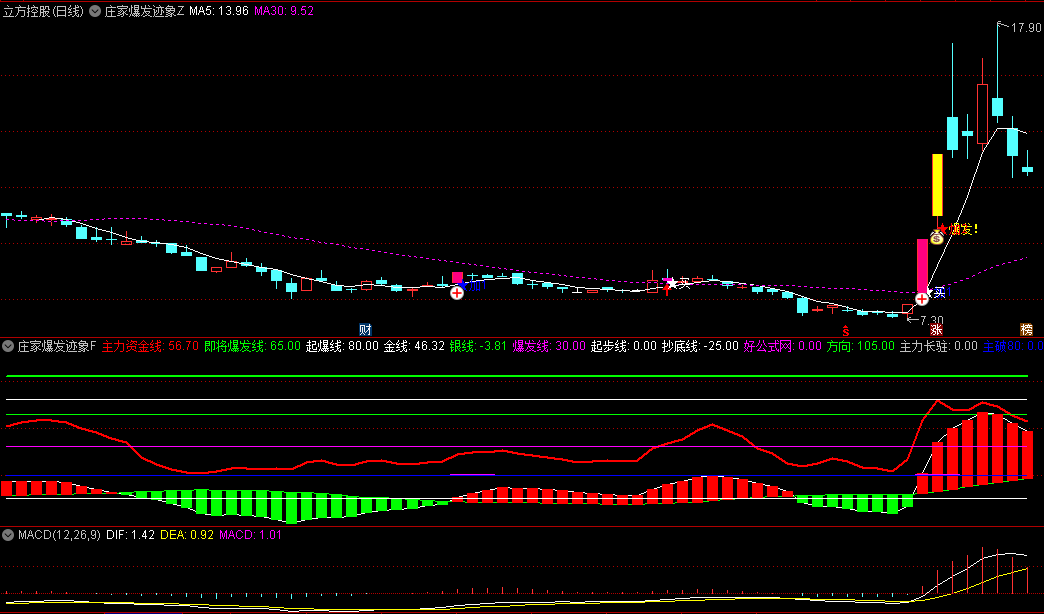Click the 17.90 high price label
This screenshot has height=614, width=1044.
tap(1025, 28)
